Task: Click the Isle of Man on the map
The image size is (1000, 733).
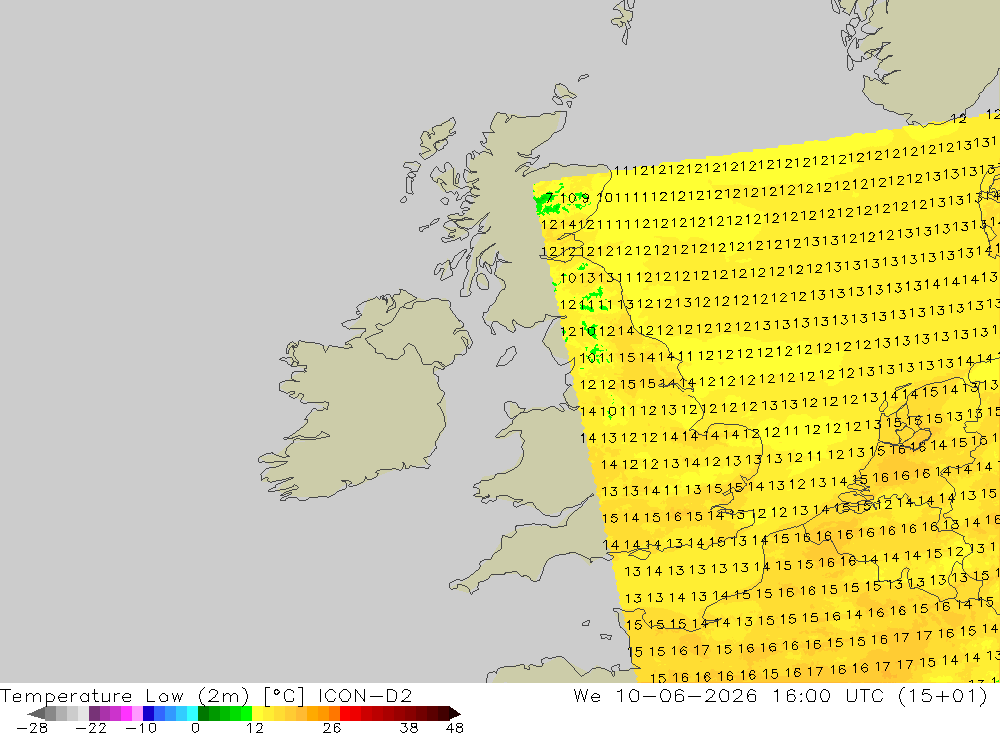Action: pos(506,356)
